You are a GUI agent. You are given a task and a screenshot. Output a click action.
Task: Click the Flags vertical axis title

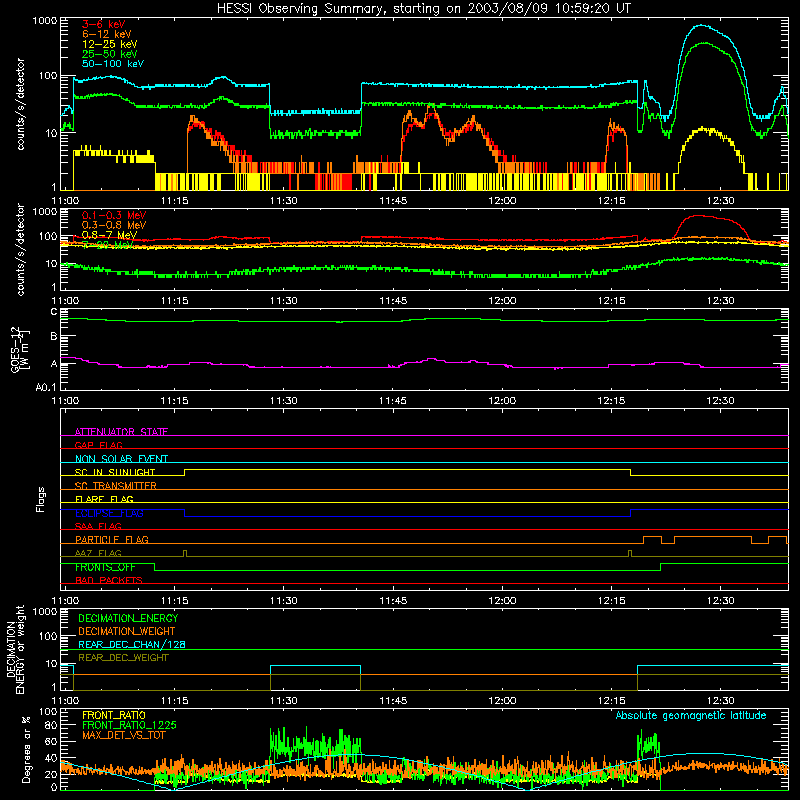[x=41, y=500]
